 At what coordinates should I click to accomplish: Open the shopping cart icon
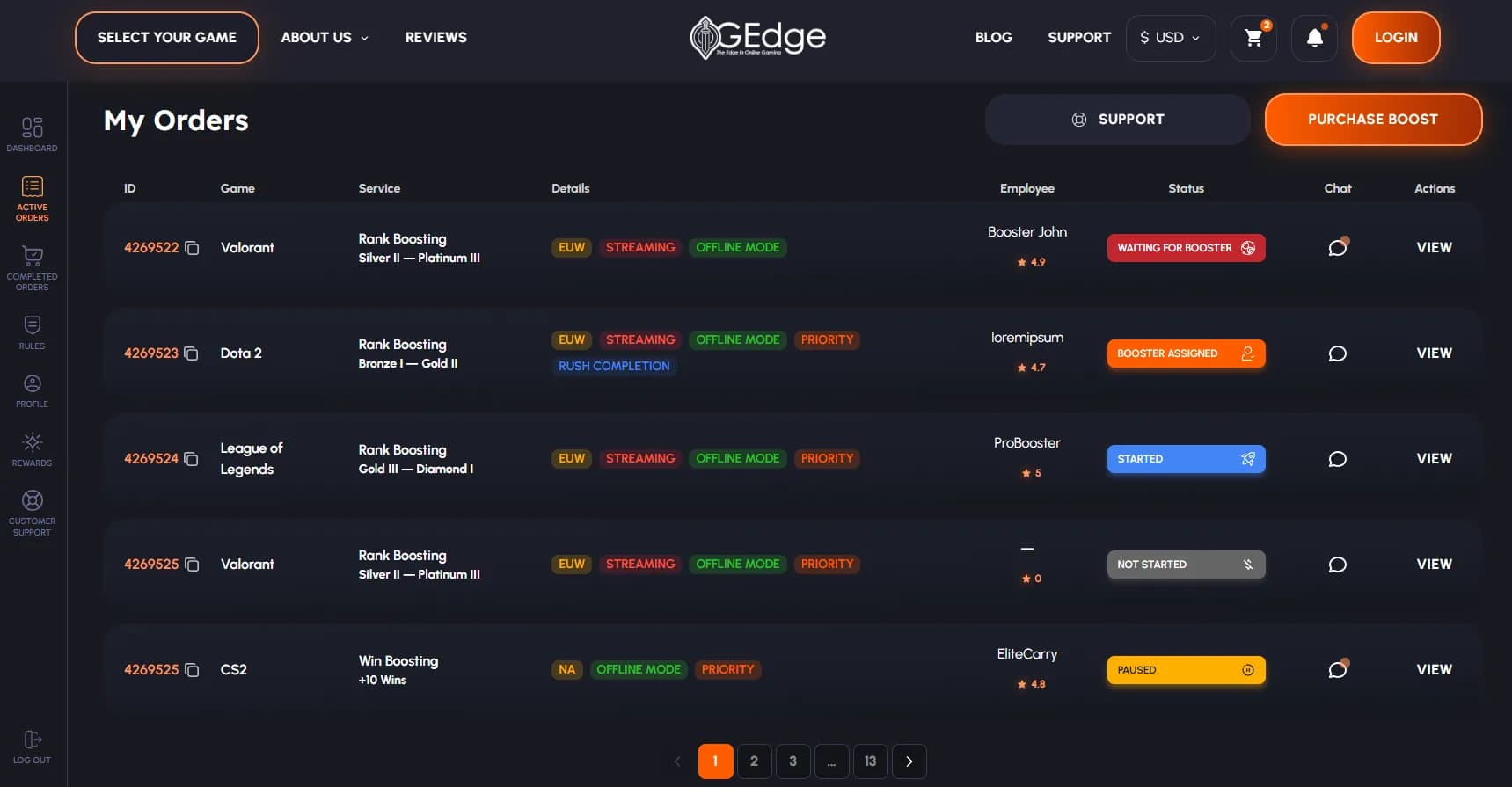1253,38
